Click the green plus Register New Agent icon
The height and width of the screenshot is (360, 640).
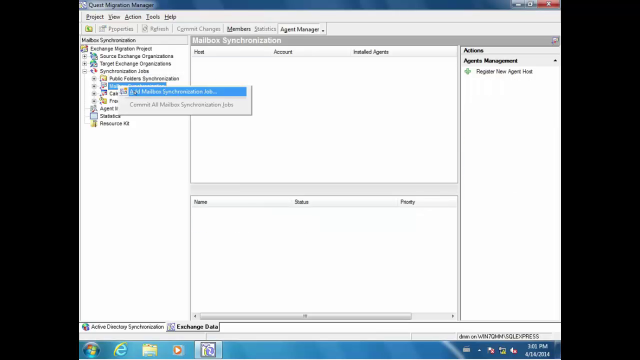(x=468, y=71)
